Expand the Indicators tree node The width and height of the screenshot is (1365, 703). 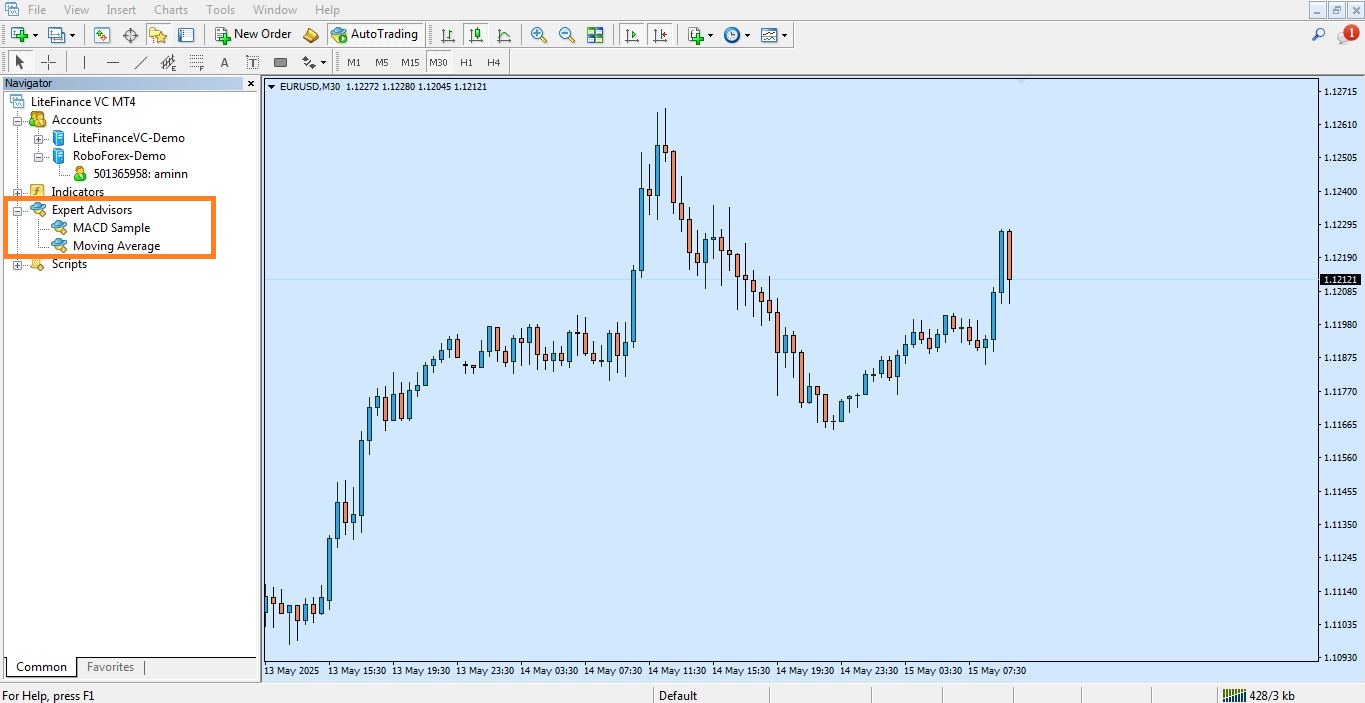[x=17, y=192]
